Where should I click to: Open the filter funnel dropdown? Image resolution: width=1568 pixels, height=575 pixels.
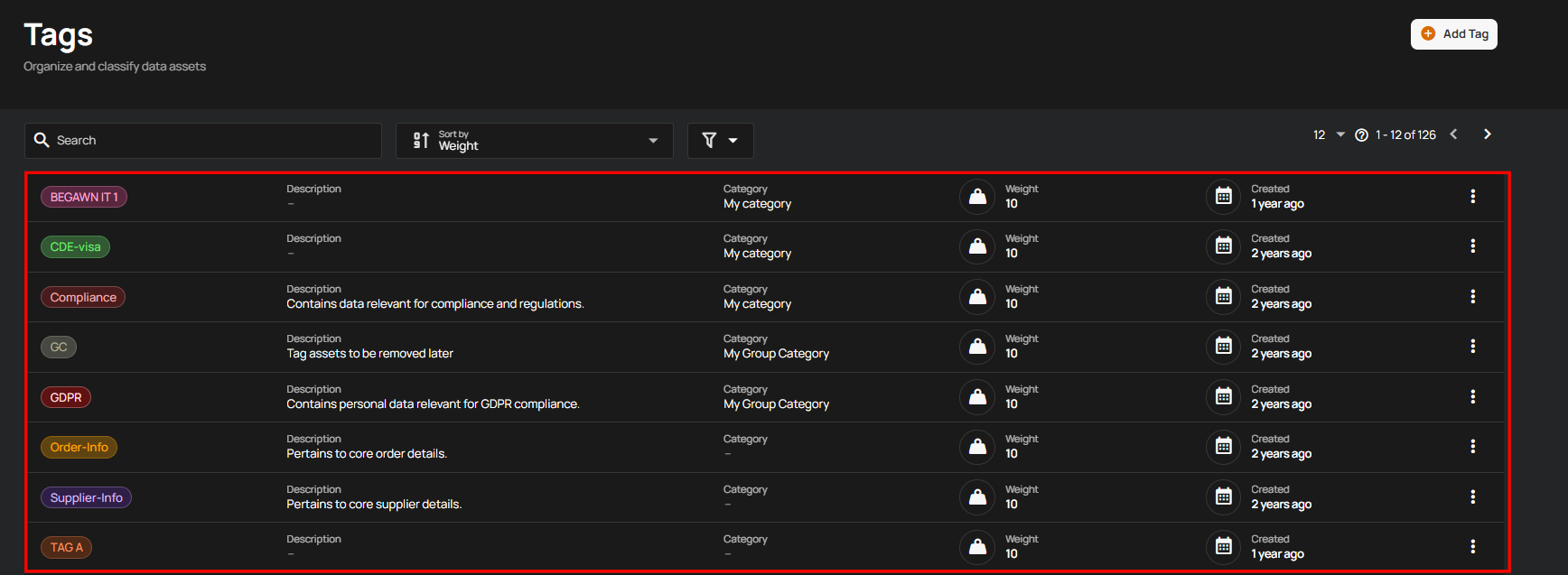point(720,141)
